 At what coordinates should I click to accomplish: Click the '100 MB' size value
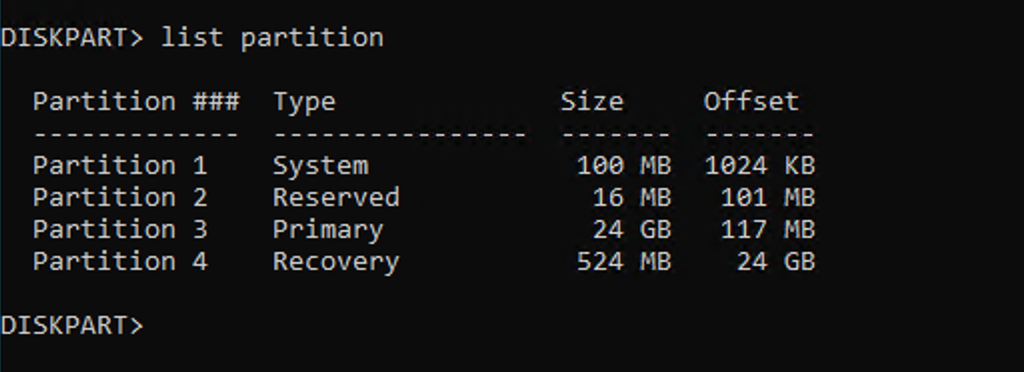624,165
